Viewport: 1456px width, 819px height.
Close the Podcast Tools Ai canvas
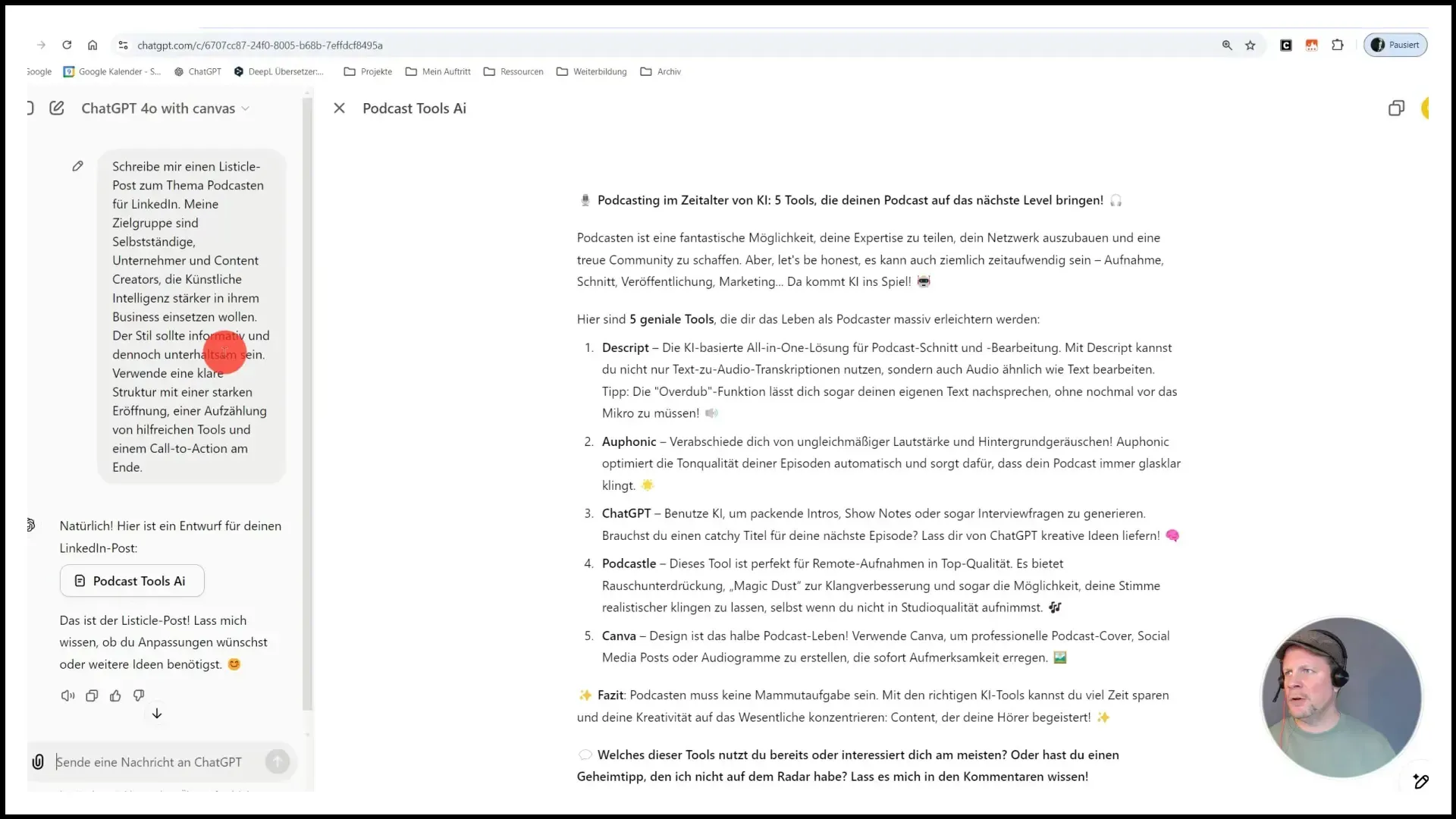pos(339,108)
